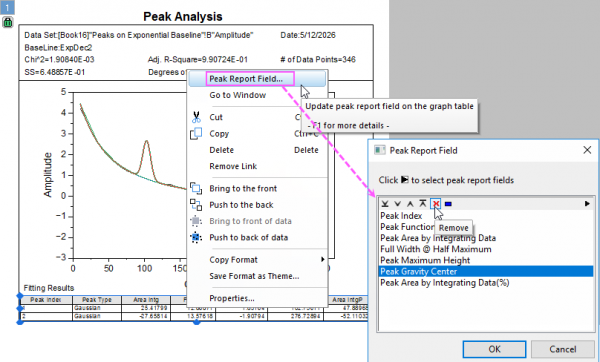600x362 pixels.
Task: Choose Remove Link menu entry
Action: 233,166
